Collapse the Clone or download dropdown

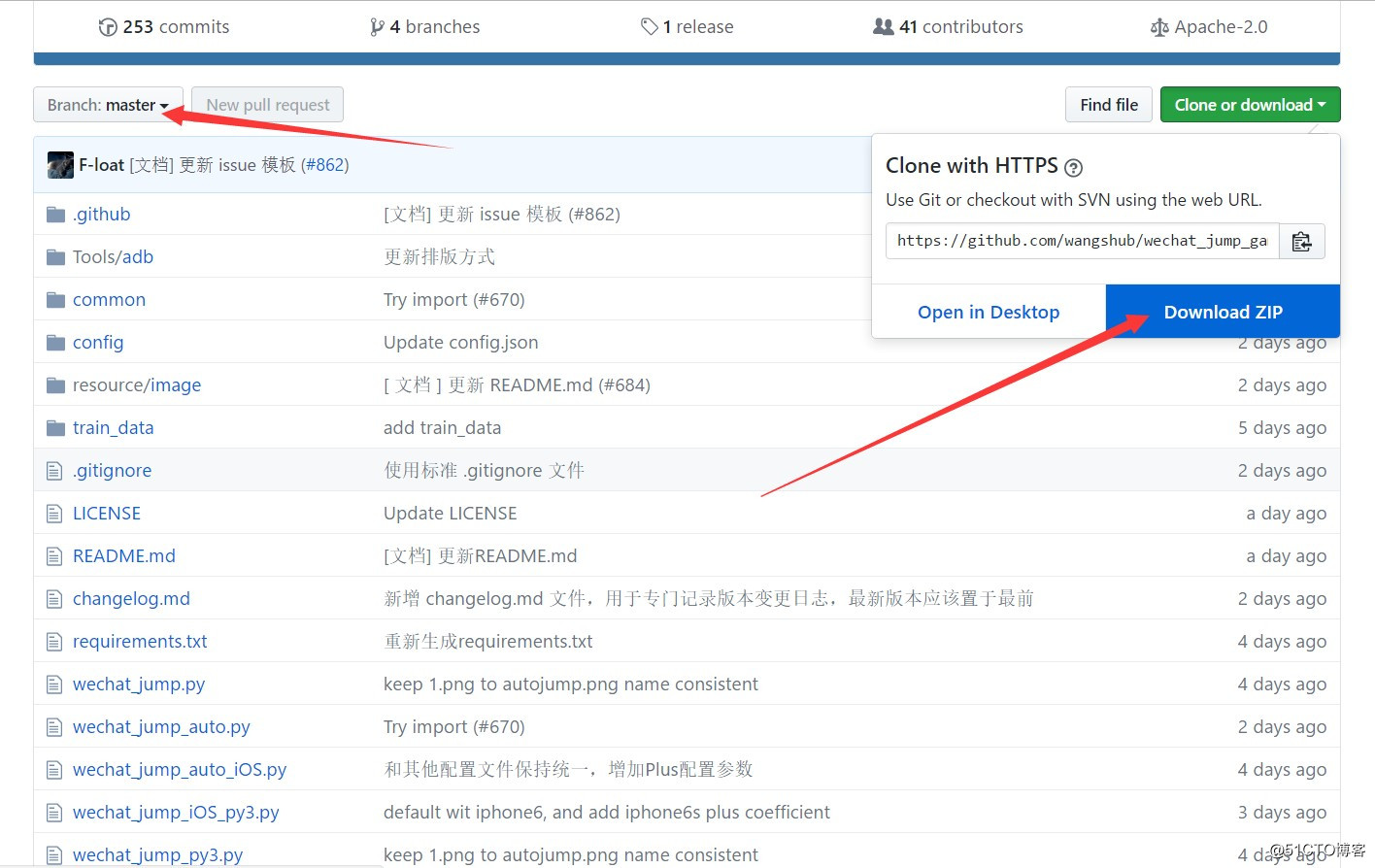click(x=1250, y=105)
